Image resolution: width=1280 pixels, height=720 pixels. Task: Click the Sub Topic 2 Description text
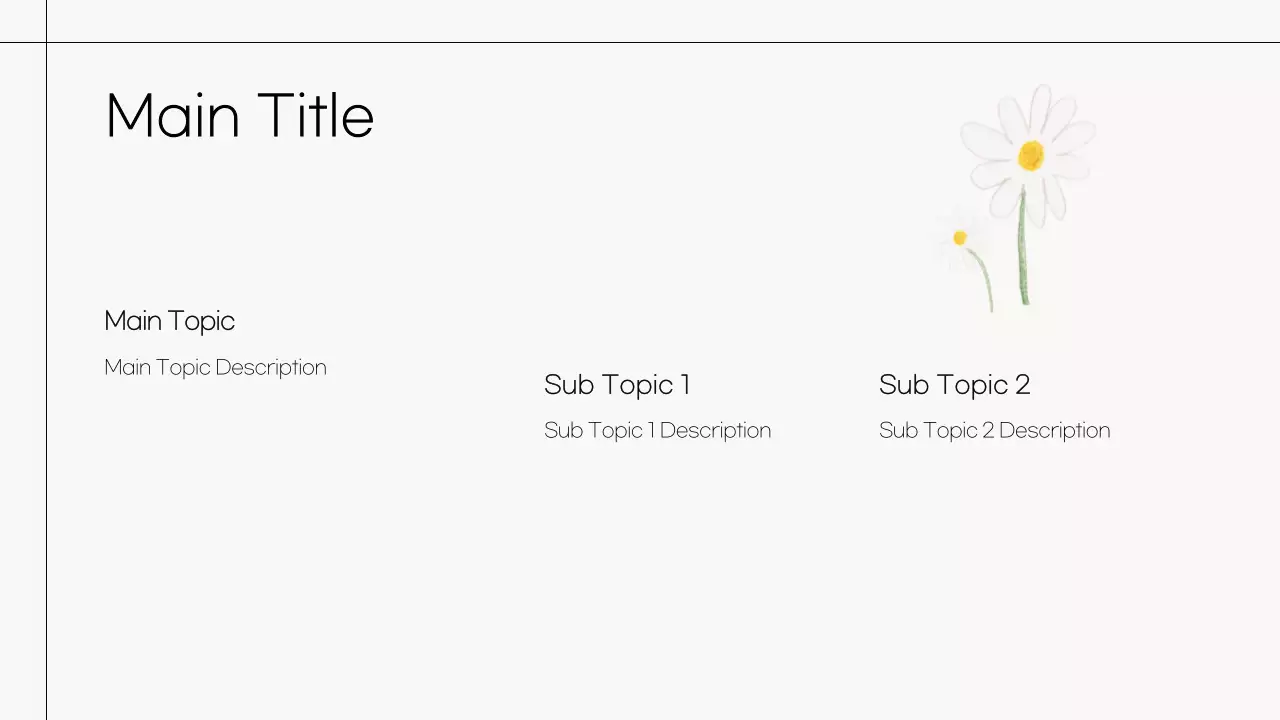(x=994, y=430)
